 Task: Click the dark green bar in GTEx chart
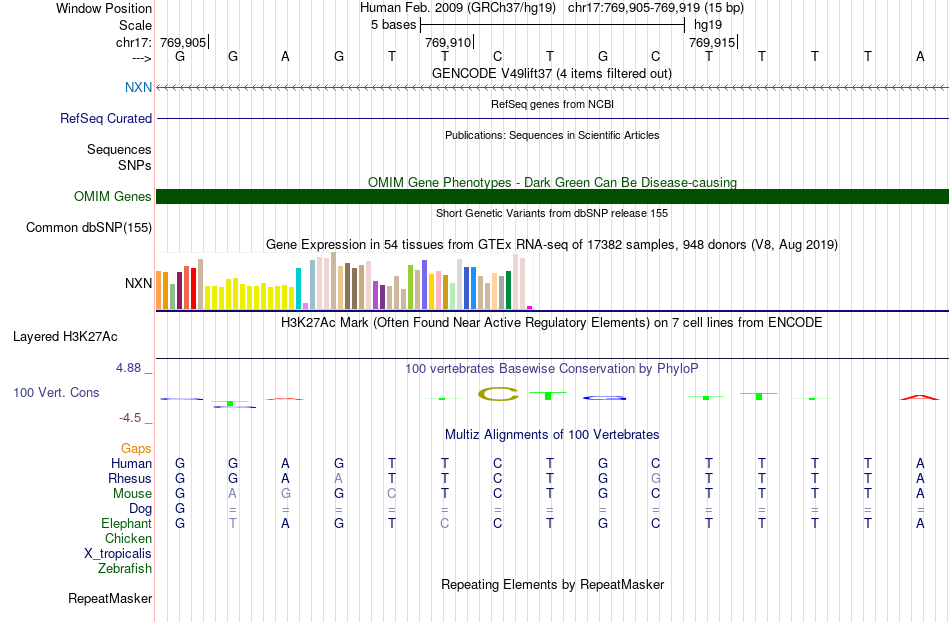tap(508, 290)
